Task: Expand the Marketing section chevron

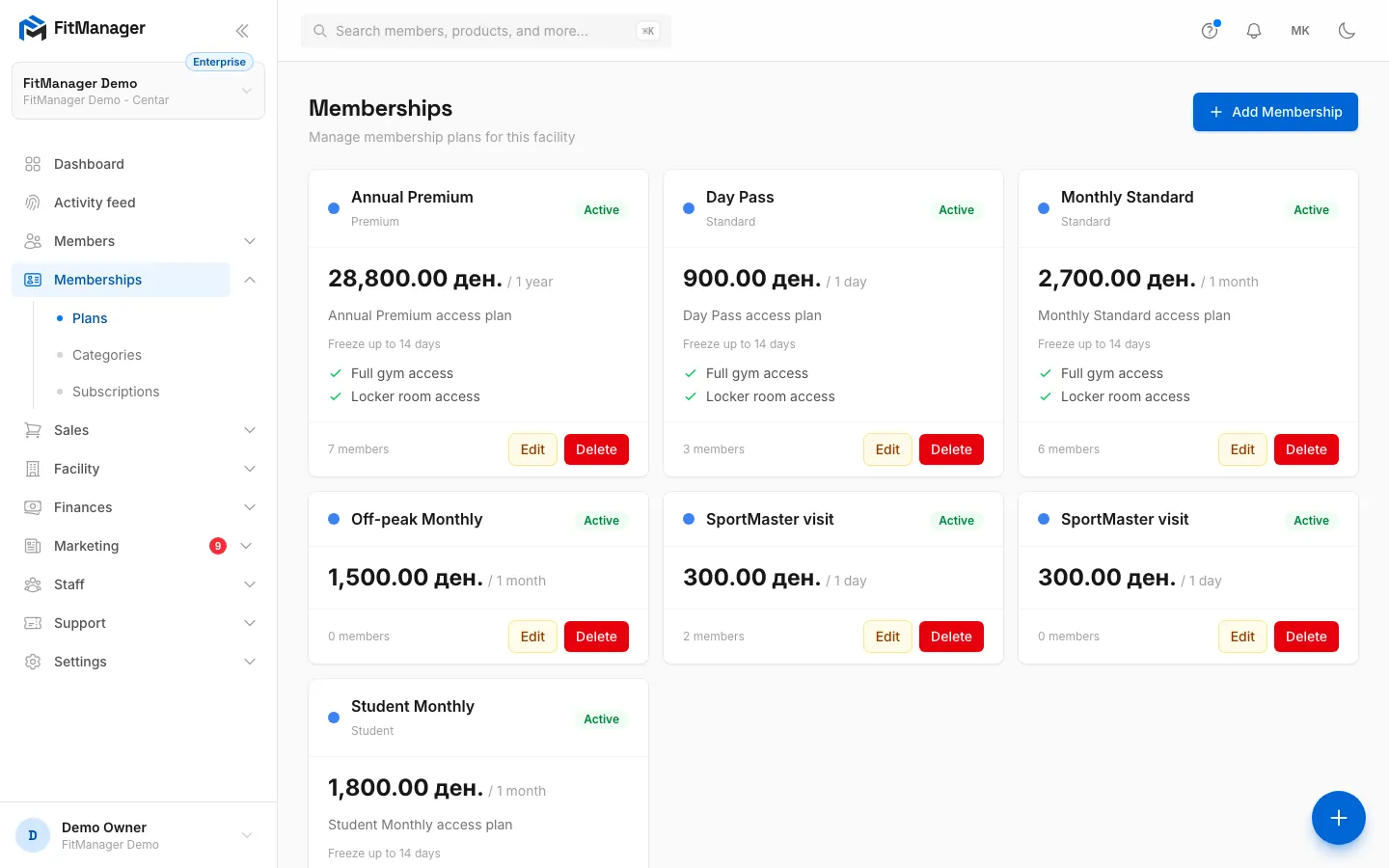Action: pyautogui.click(x=246, y=546)
